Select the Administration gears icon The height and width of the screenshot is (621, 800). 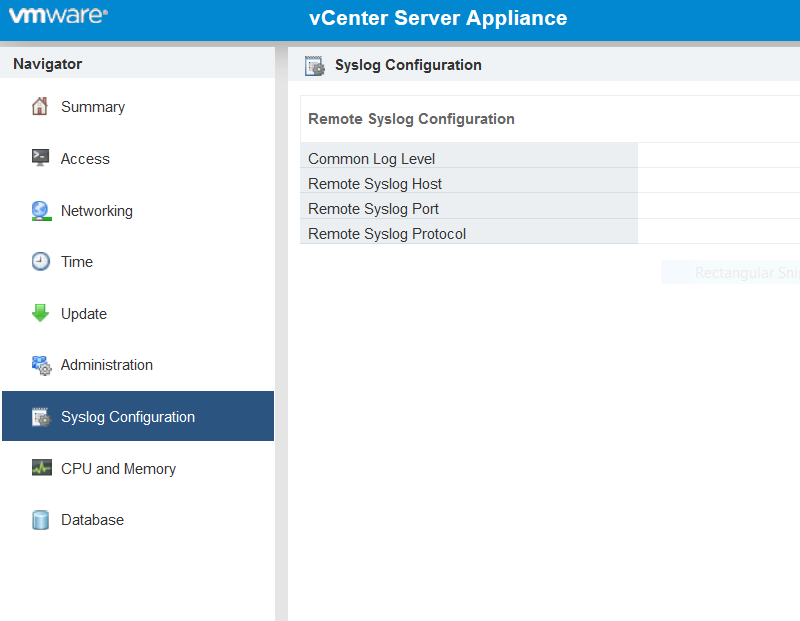click(41, 365)
